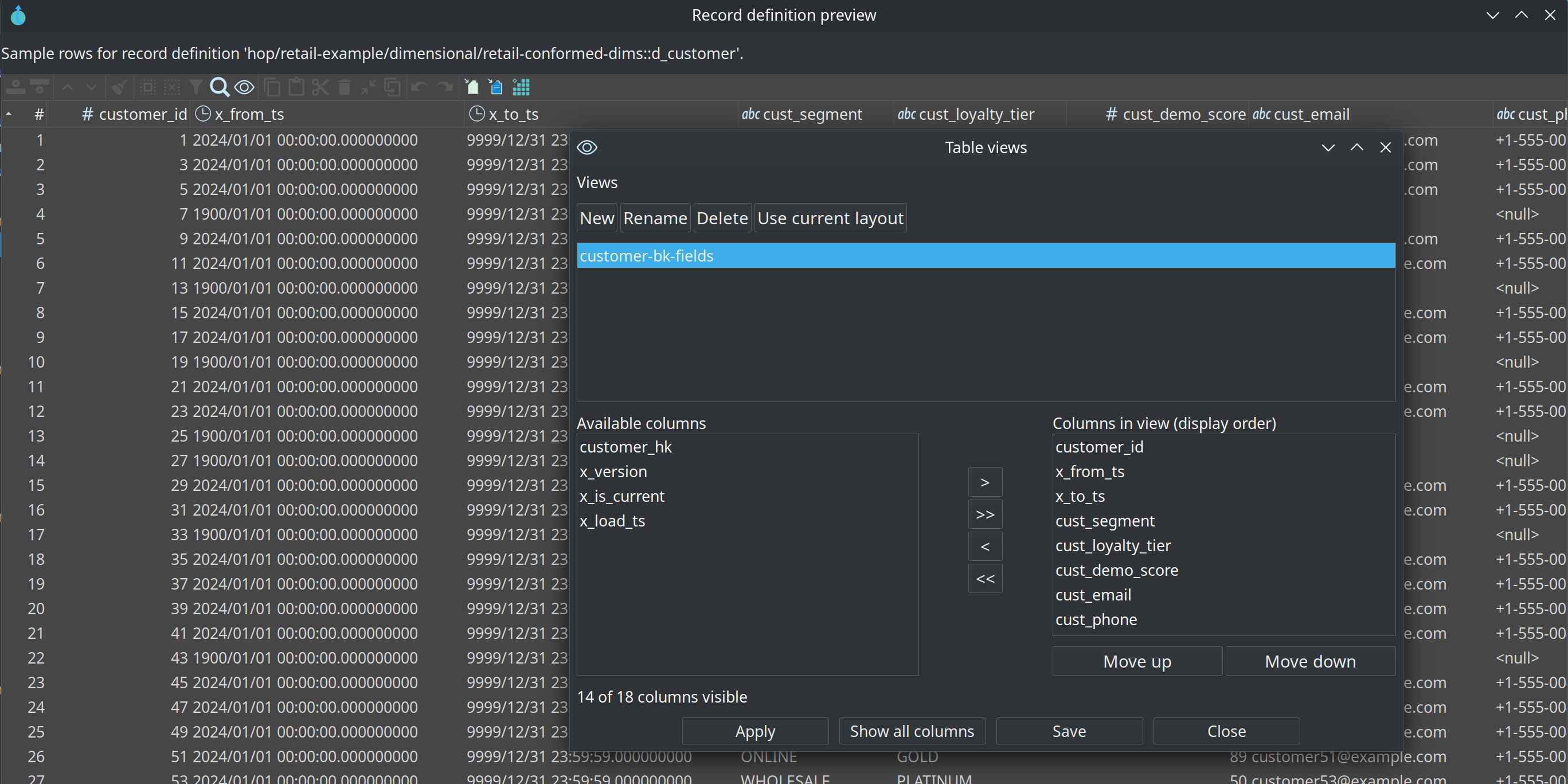1568x784 pixels.
Task: Open table views with the toolbar eye icon
Action: click(x=244, y=87)
